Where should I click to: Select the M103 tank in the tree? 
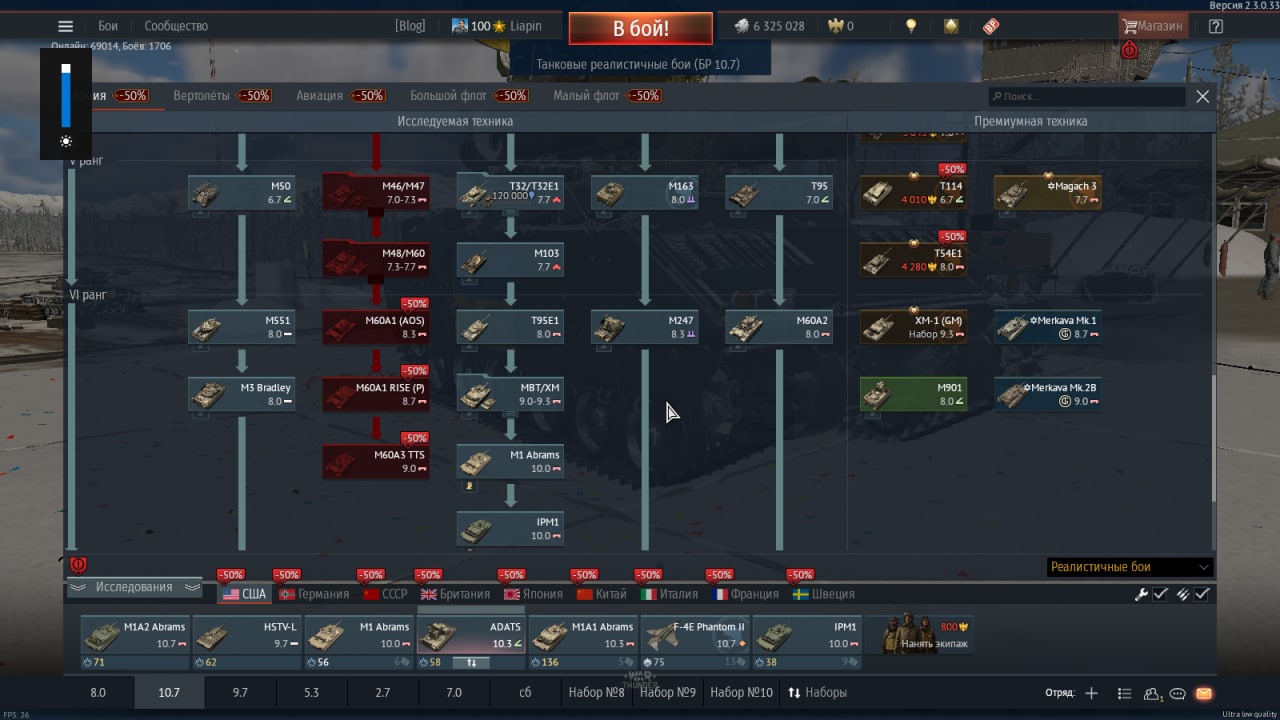[x=510, y=260]
